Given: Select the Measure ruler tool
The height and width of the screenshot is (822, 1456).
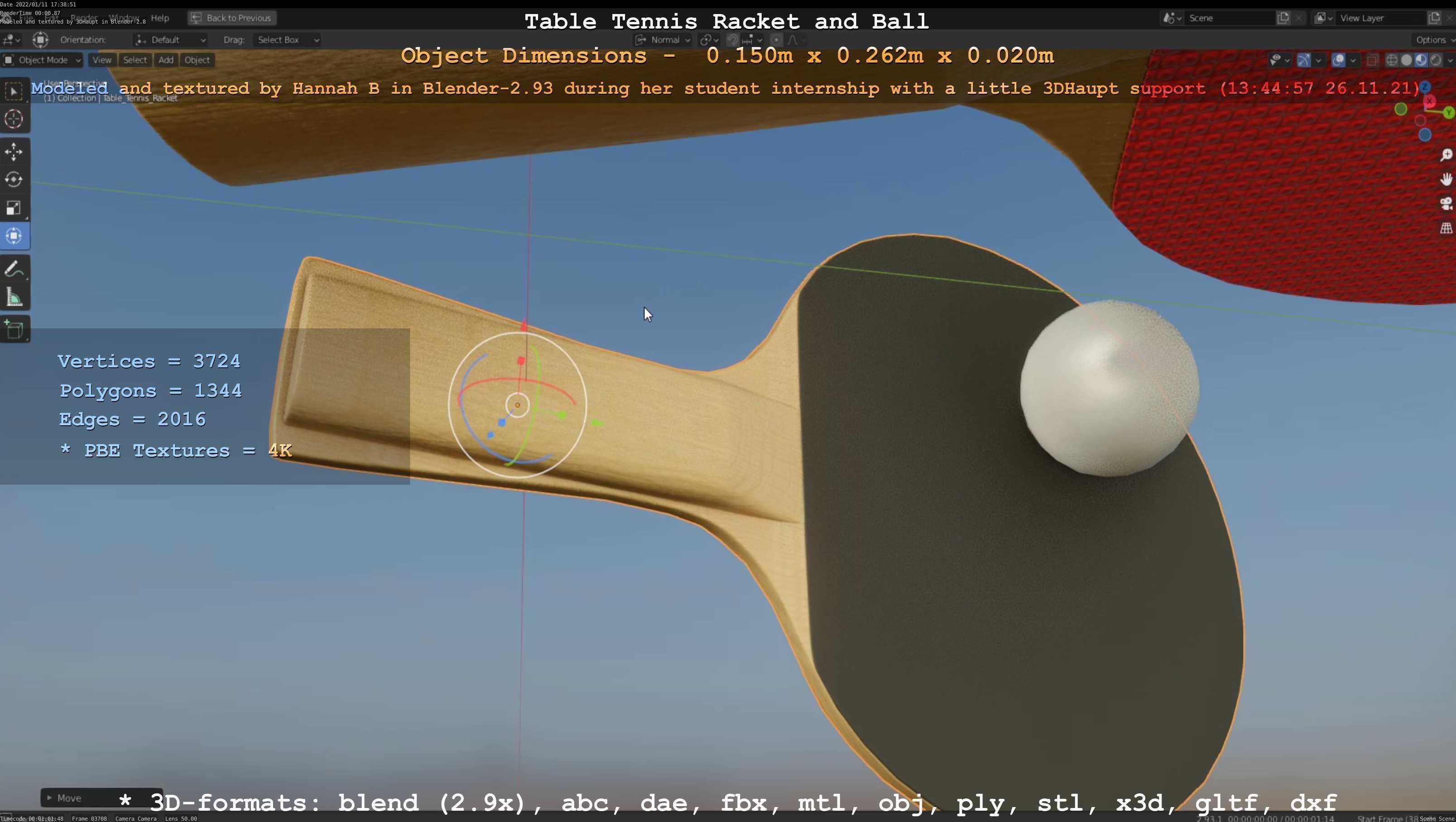Looking at the screenshot, I should click(x=14, y=298).
